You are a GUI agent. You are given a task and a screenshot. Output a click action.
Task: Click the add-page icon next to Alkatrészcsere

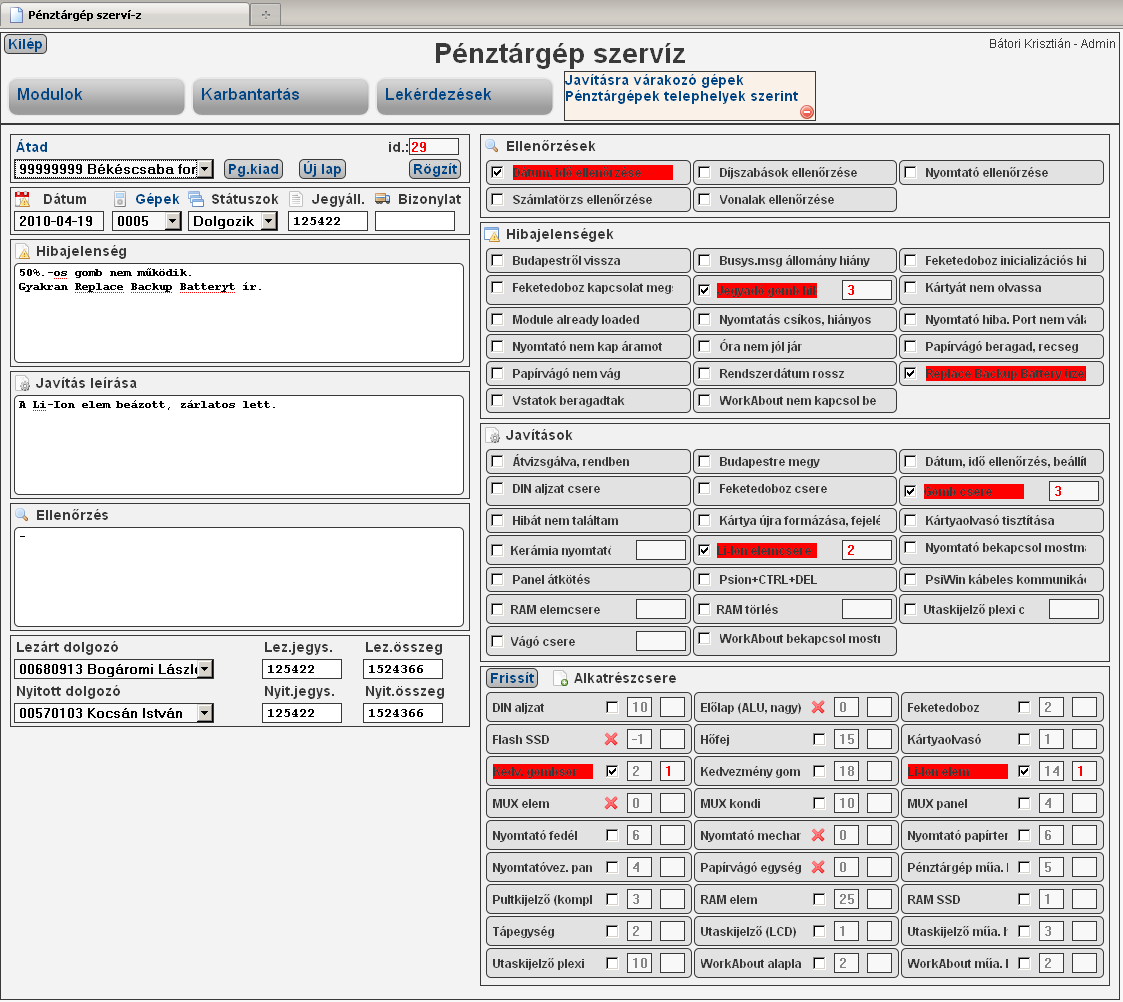click(561, 678)
